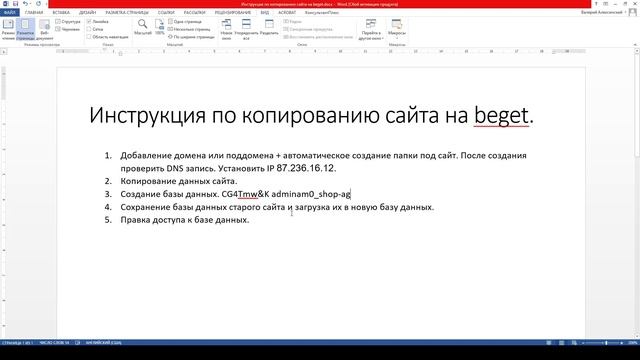
Task: Expand Macros (Макросы) dropdown
Action: (397, 29)
